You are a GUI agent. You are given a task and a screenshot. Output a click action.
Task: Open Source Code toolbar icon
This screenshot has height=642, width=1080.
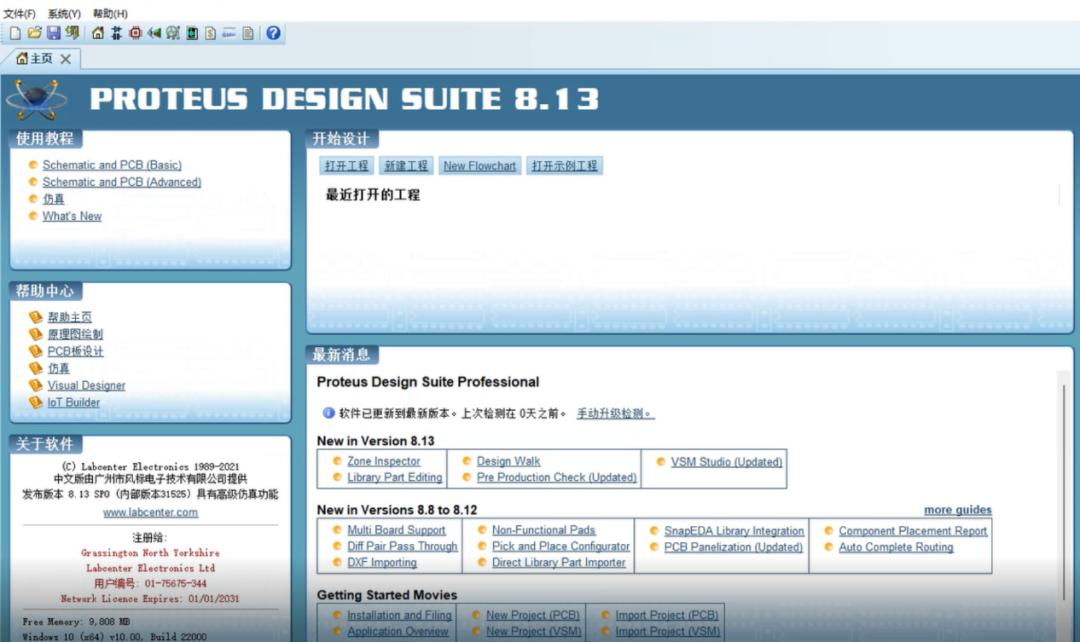[x=229, y=33]
